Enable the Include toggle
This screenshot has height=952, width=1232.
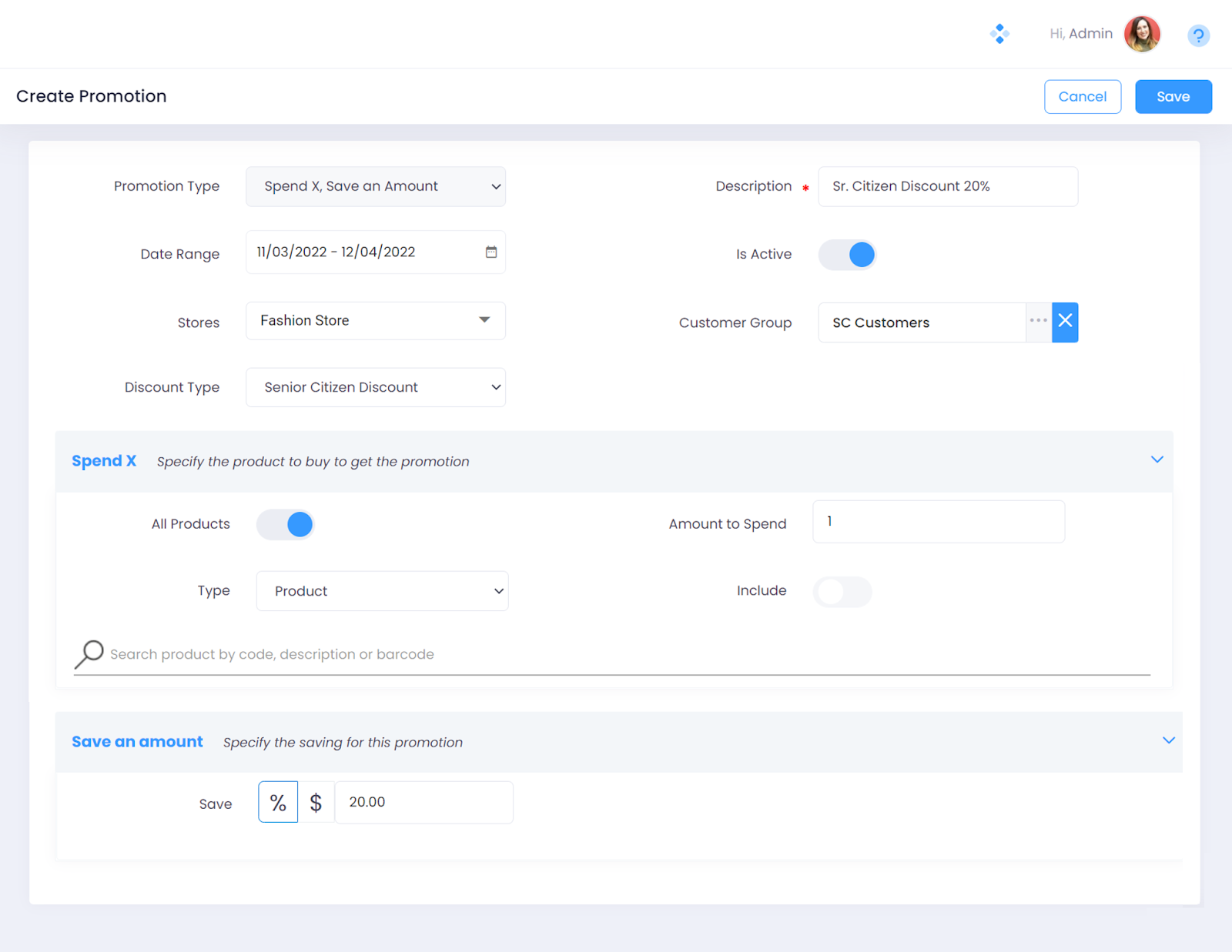coord(842,592)
